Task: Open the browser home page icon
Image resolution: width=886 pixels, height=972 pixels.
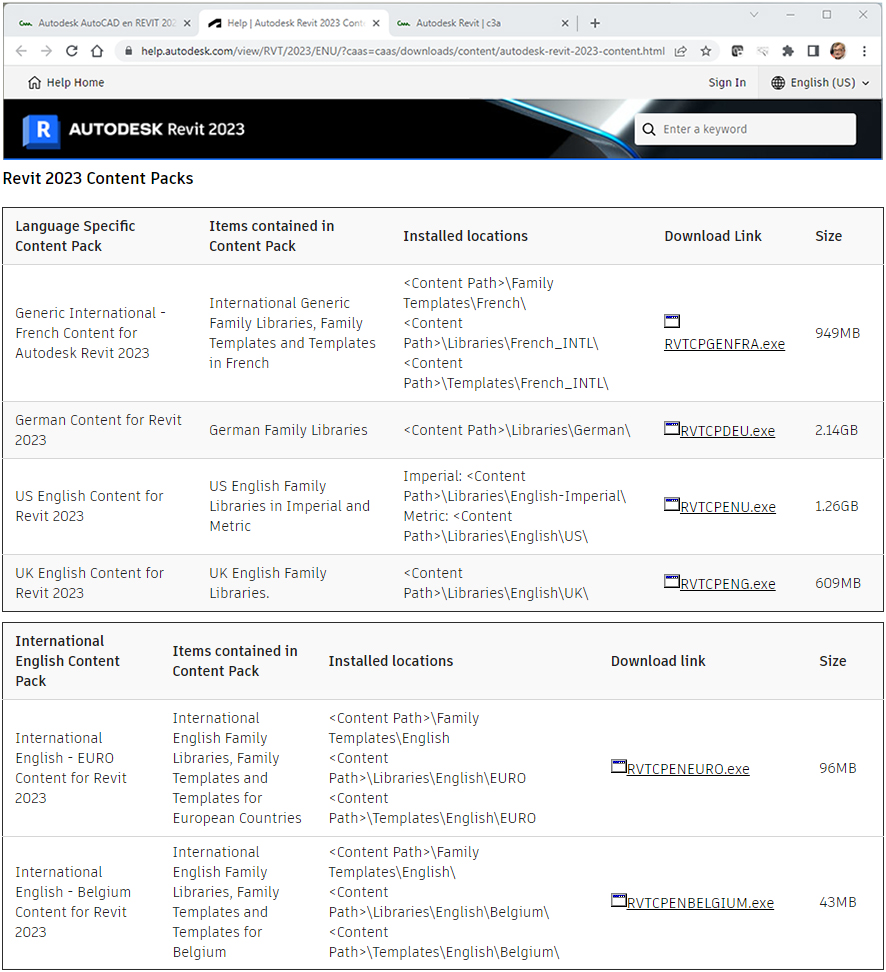Action: (97, 51)
